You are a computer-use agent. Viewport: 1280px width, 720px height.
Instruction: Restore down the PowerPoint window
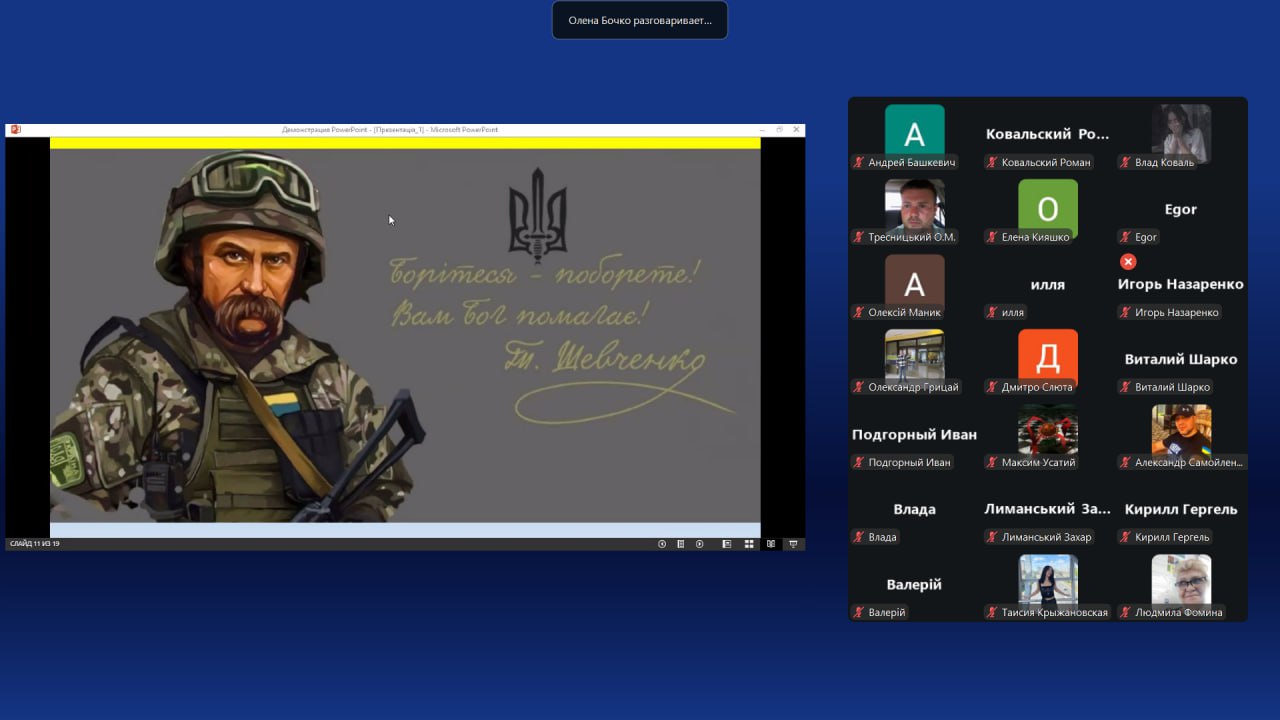pyautogui.click(x=779, y=129)
